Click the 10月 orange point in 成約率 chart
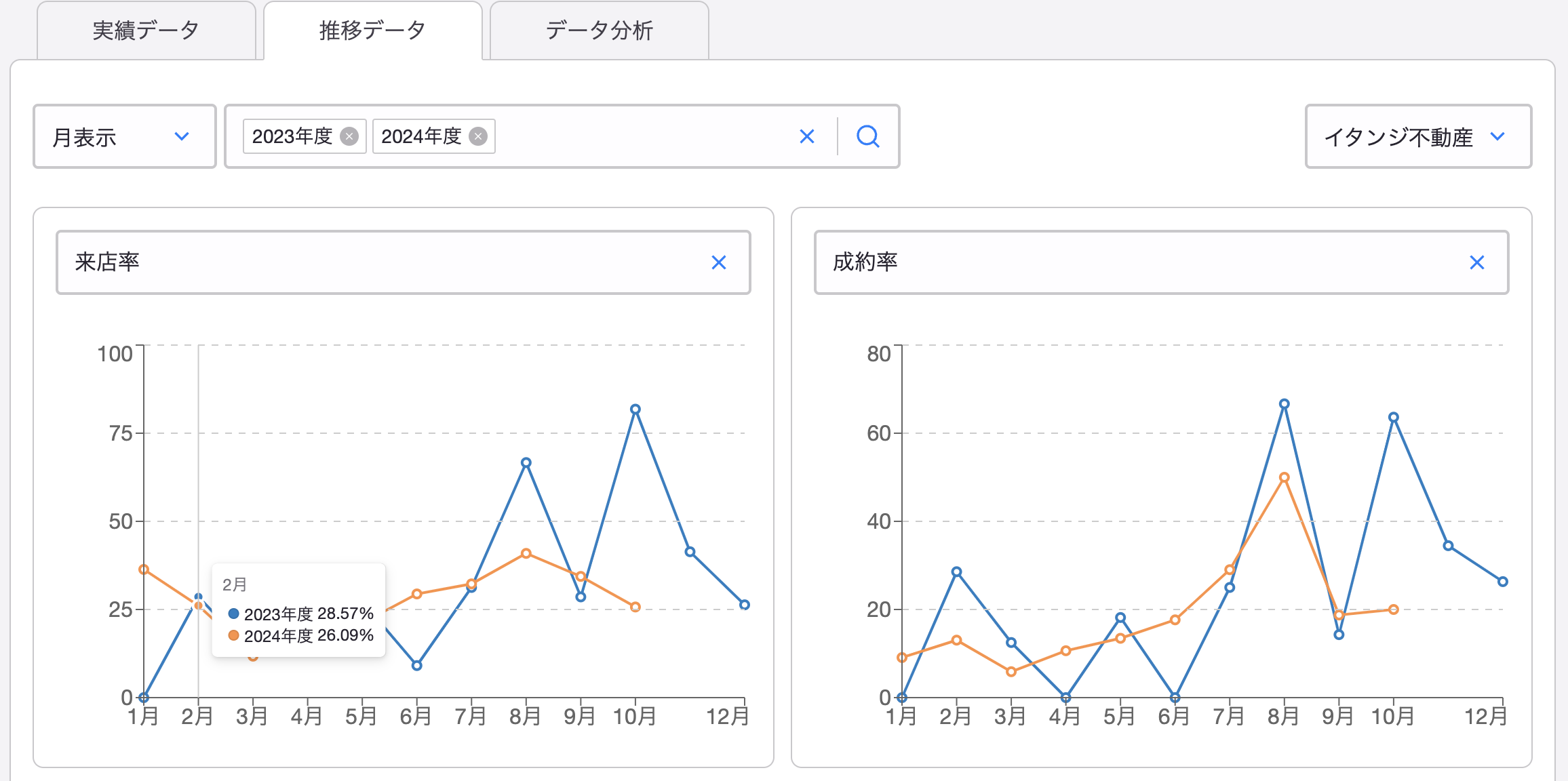 [x=1394, y=609]
